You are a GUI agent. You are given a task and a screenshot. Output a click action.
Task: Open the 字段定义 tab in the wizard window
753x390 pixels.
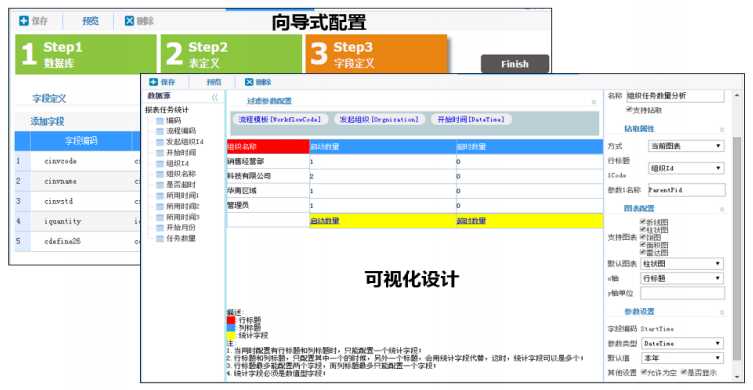pos(49,98)
